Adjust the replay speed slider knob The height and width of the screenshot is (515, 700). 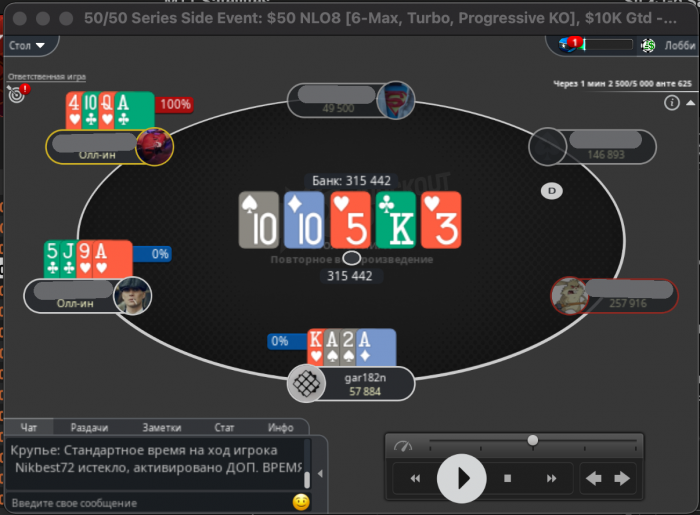click(532, 441)
